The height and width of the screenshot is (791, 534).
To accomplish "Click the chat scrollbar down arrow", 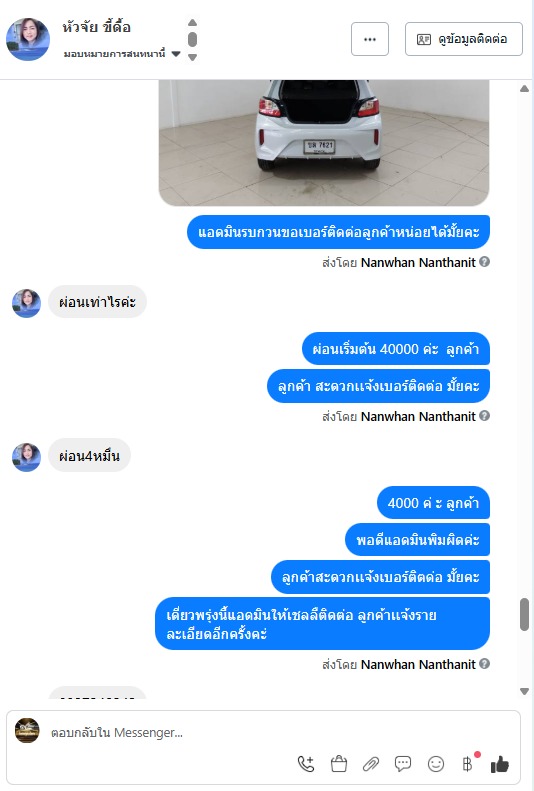I will point(524,691).
